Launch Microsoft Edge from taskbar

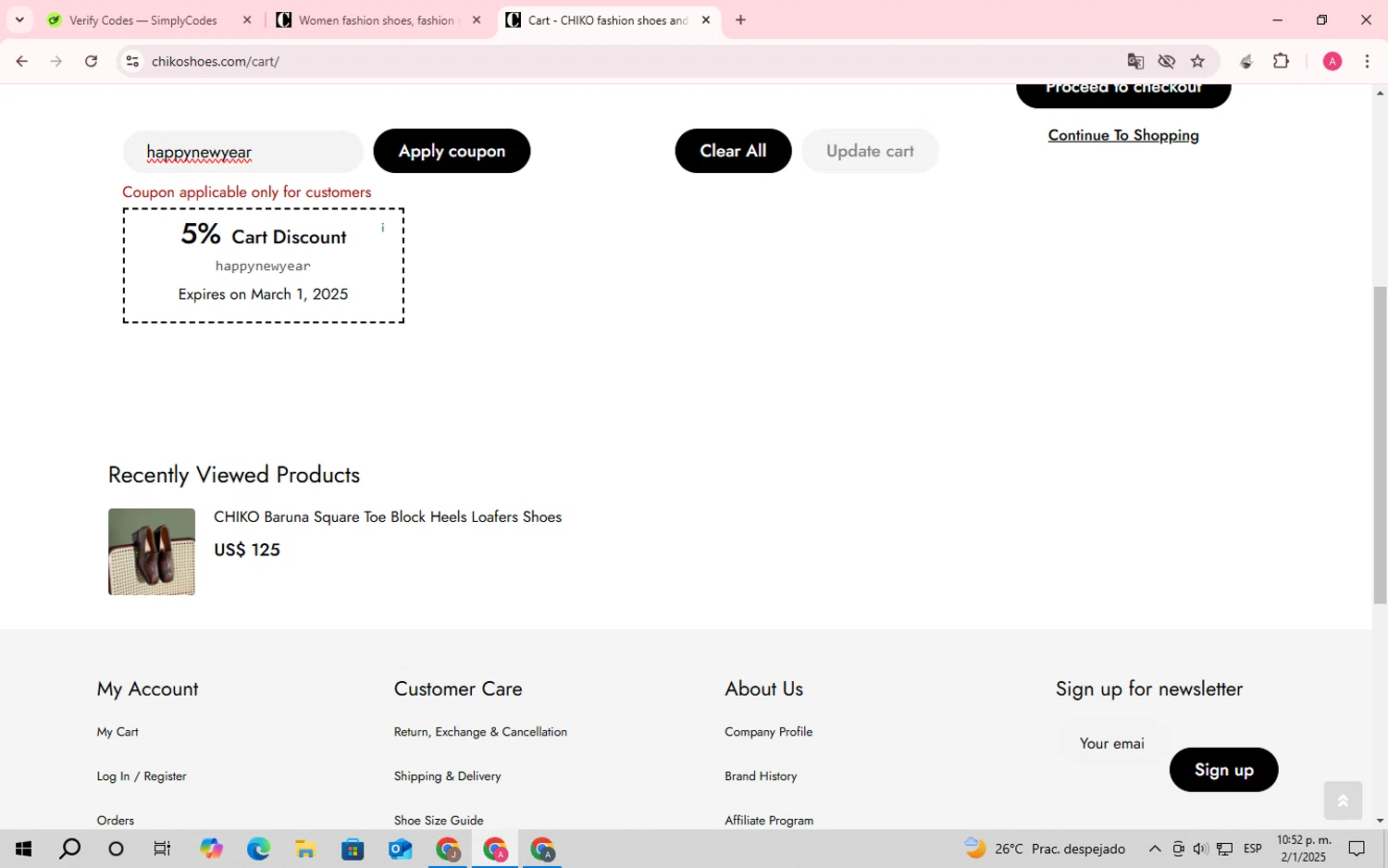(258, 849)
